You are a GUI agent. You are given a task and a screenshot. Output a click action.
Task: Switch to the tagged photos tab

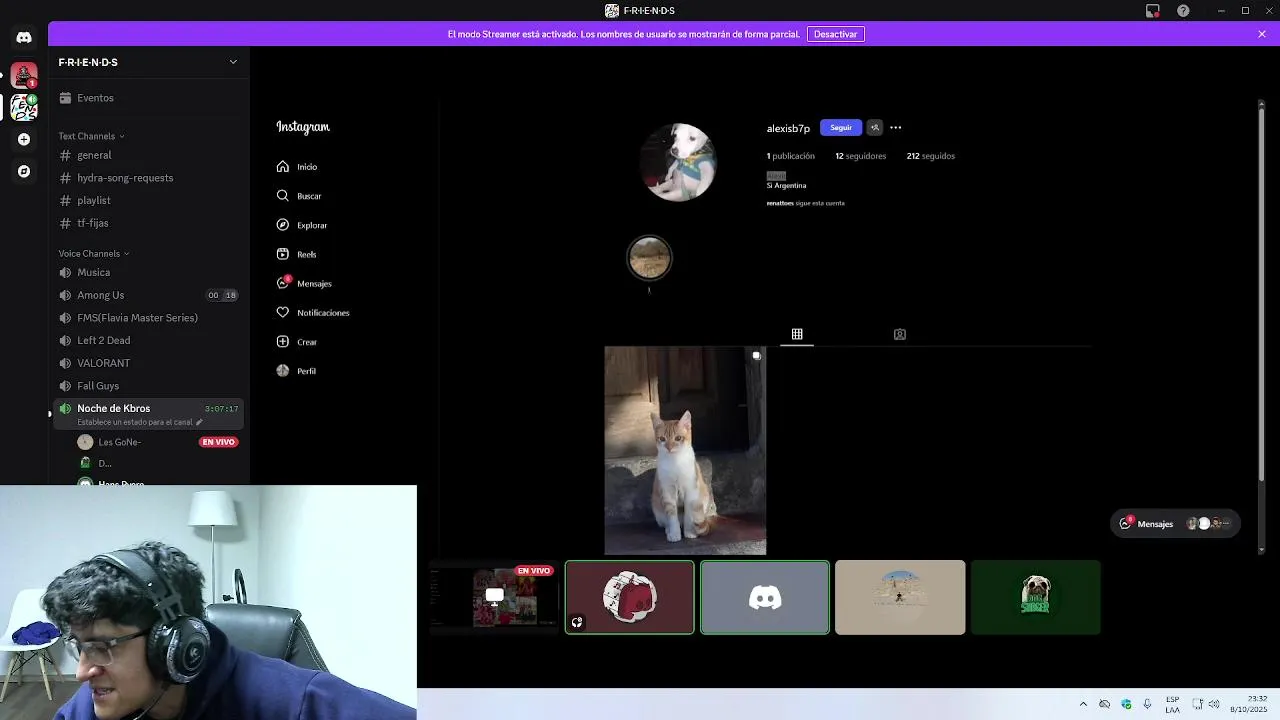click(x=900, y=334)
